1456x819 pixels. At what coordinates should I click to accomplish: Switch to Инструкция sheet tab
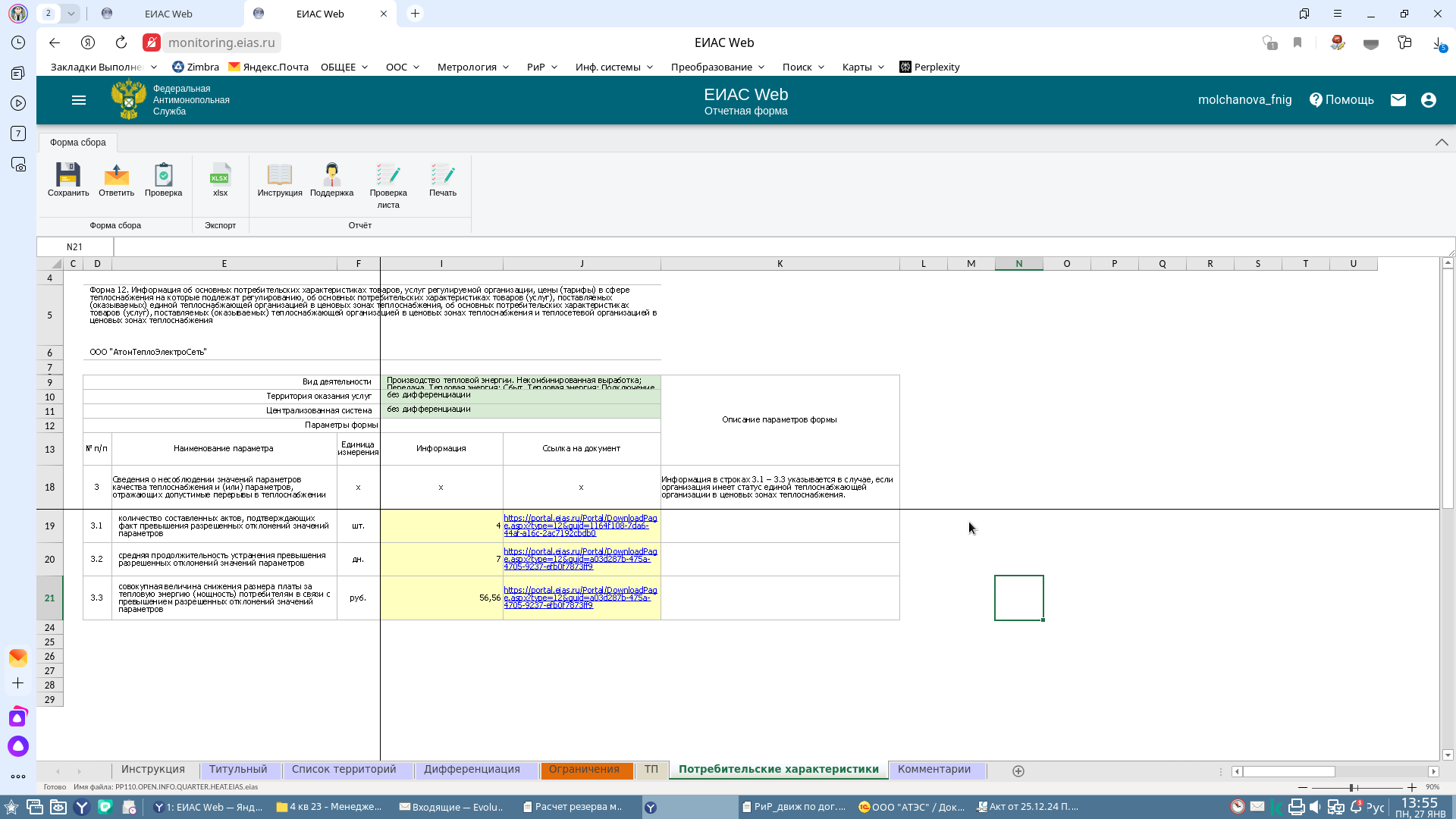click(x=153, y=770)
